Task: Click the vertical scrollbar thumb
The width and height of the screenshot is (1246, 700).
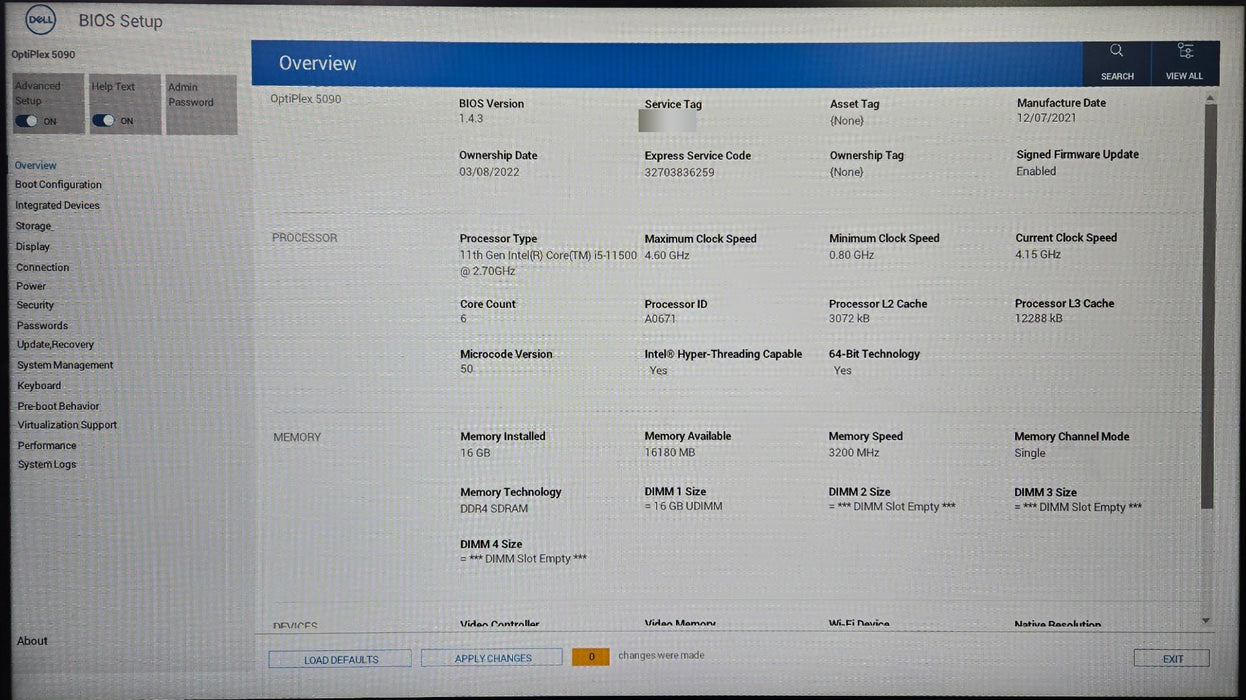Action: (1210, 305)
